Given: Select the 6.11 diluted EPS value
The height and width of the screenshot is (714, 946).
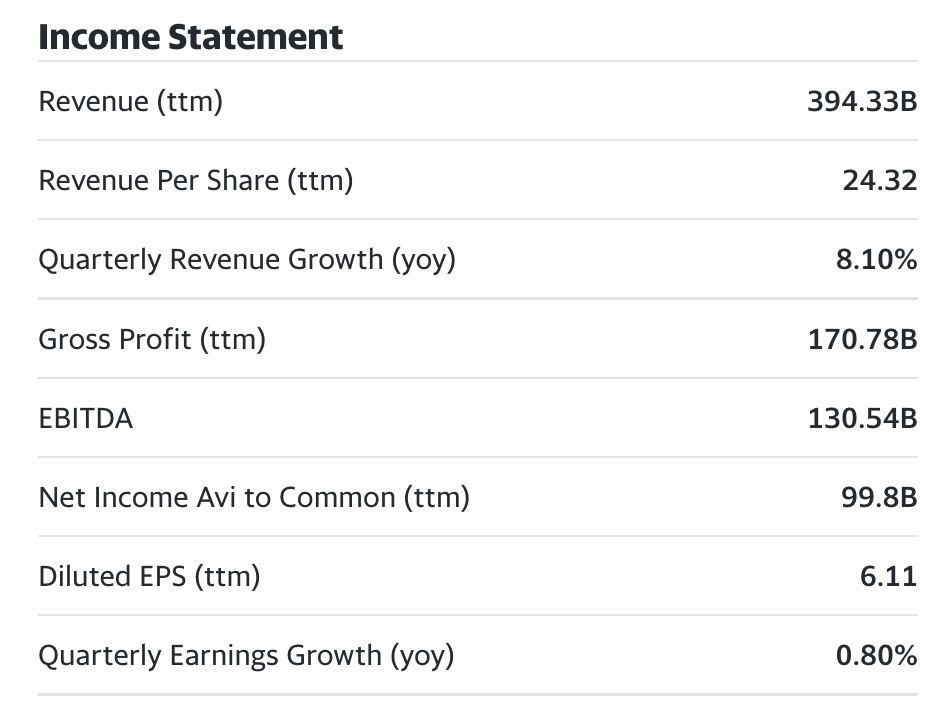Looking at the screenshot, I should 888,576.
